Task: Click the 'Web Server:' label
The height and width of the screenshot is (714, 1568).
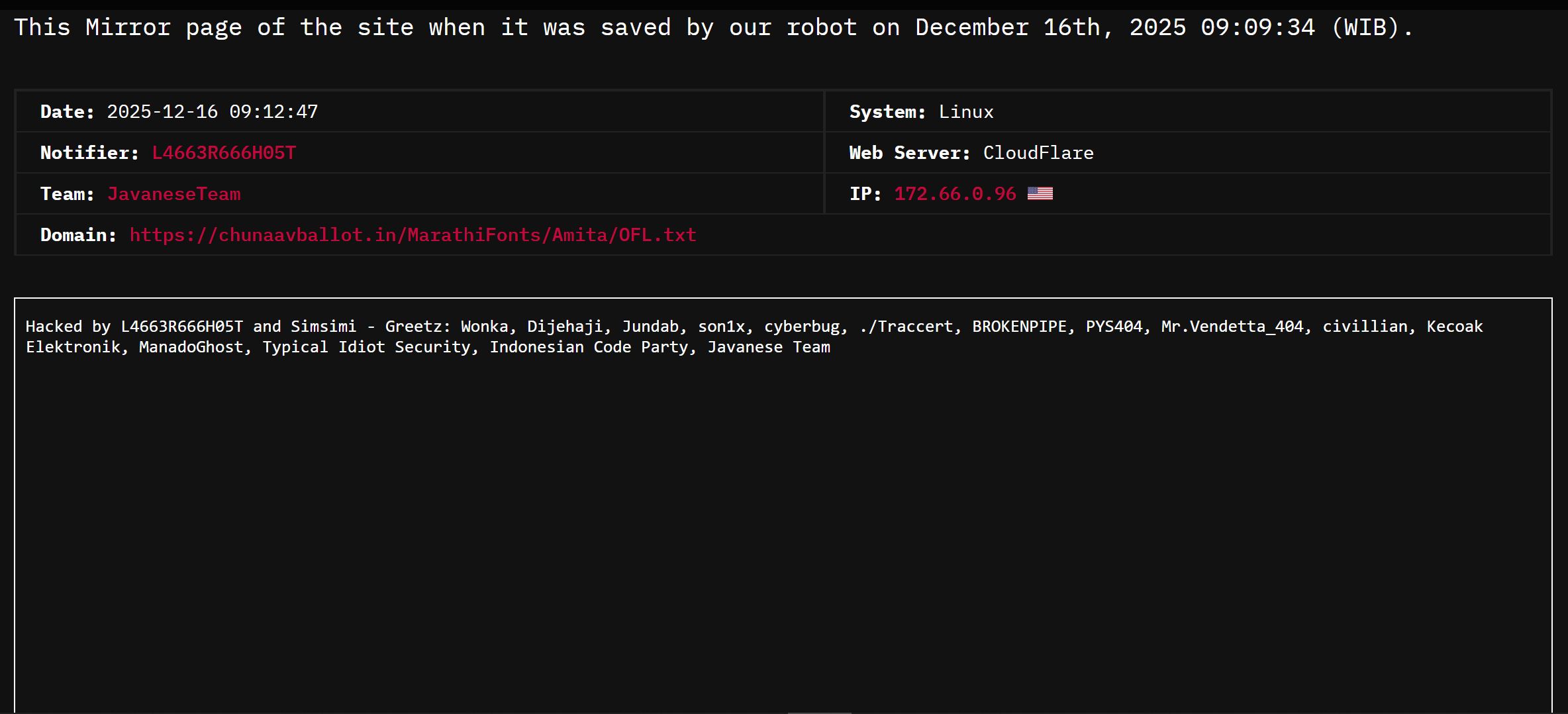Action: tap(909, 153)
